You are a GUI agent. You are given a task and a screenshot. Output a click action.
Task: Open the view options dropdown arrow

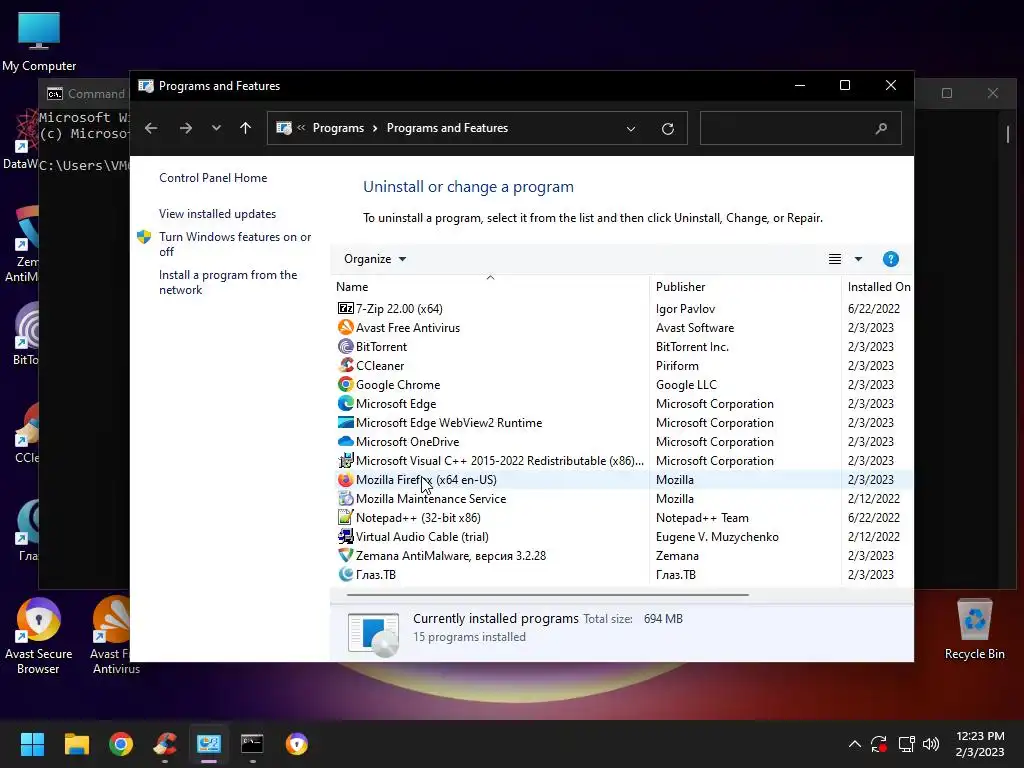coord(858,259)
